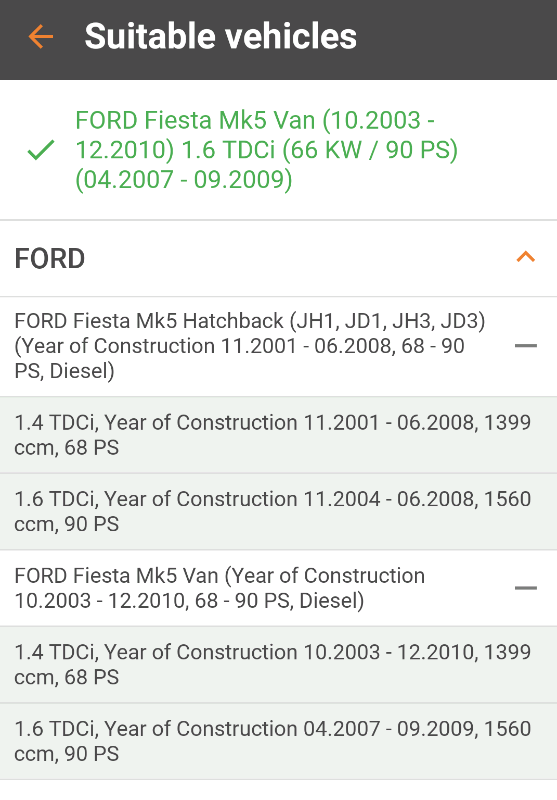Tap Fiesta Mk5 Hatchback (JH1, JD1) row text
The height and width of the screenshot is (800, 557).
250,346
